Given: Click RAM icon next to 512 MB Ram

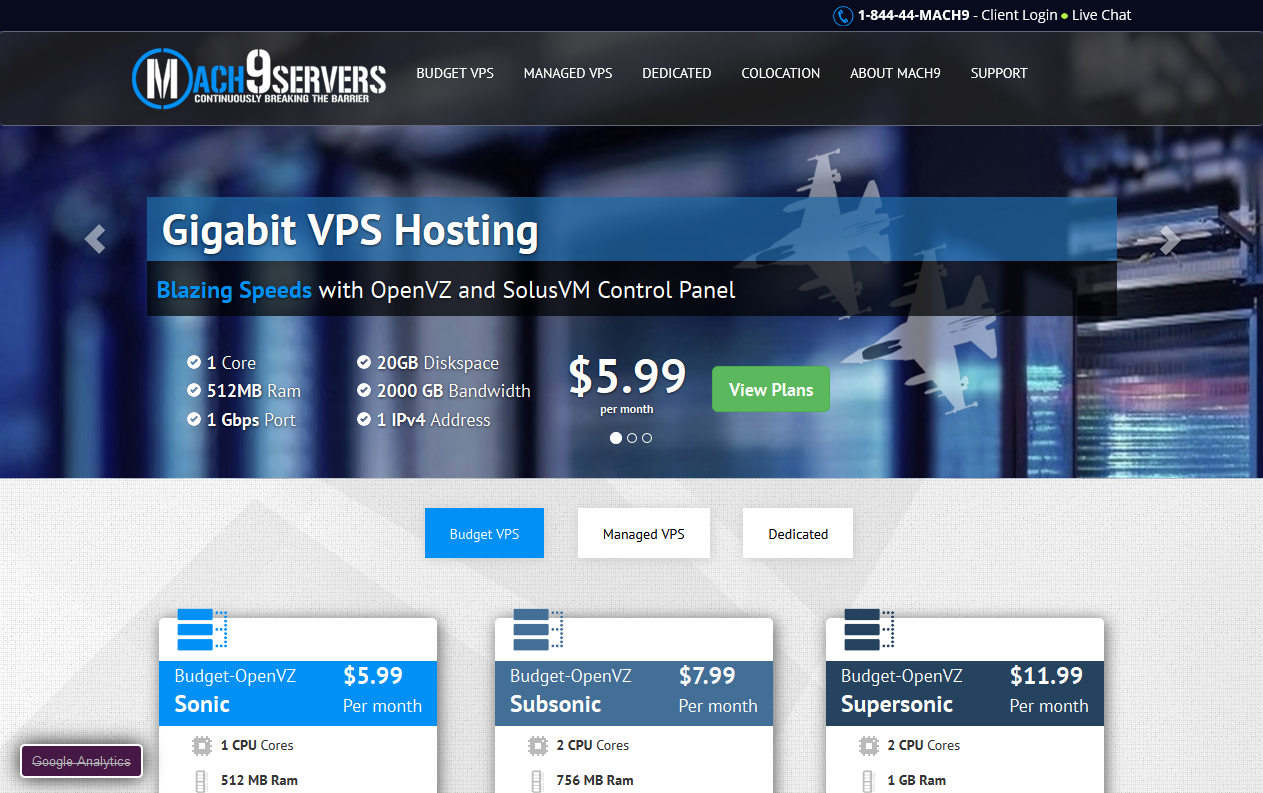Looking at the screenshot, I should 202,781.
